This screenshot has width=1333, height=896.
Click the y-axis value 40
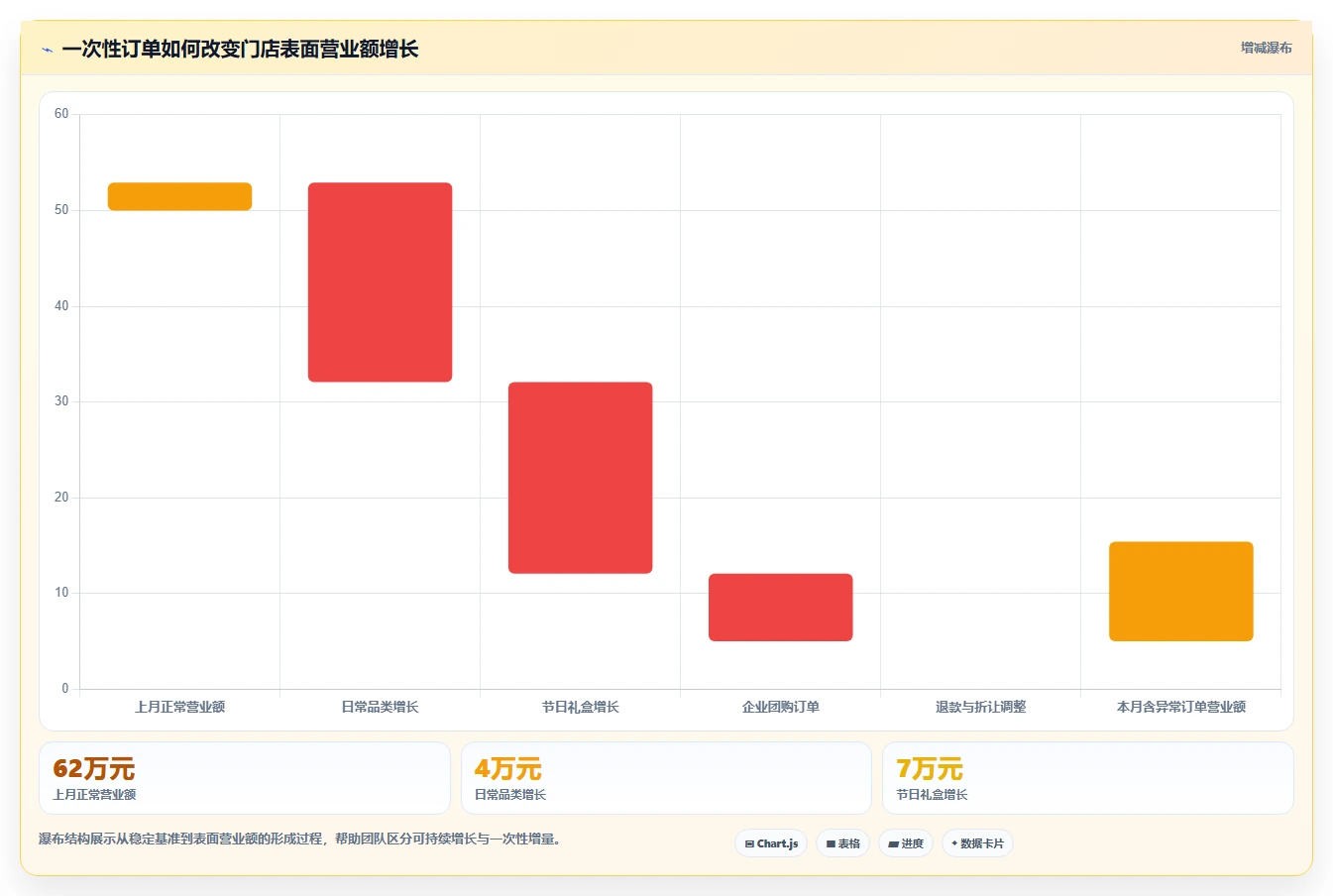pos(61,306)
